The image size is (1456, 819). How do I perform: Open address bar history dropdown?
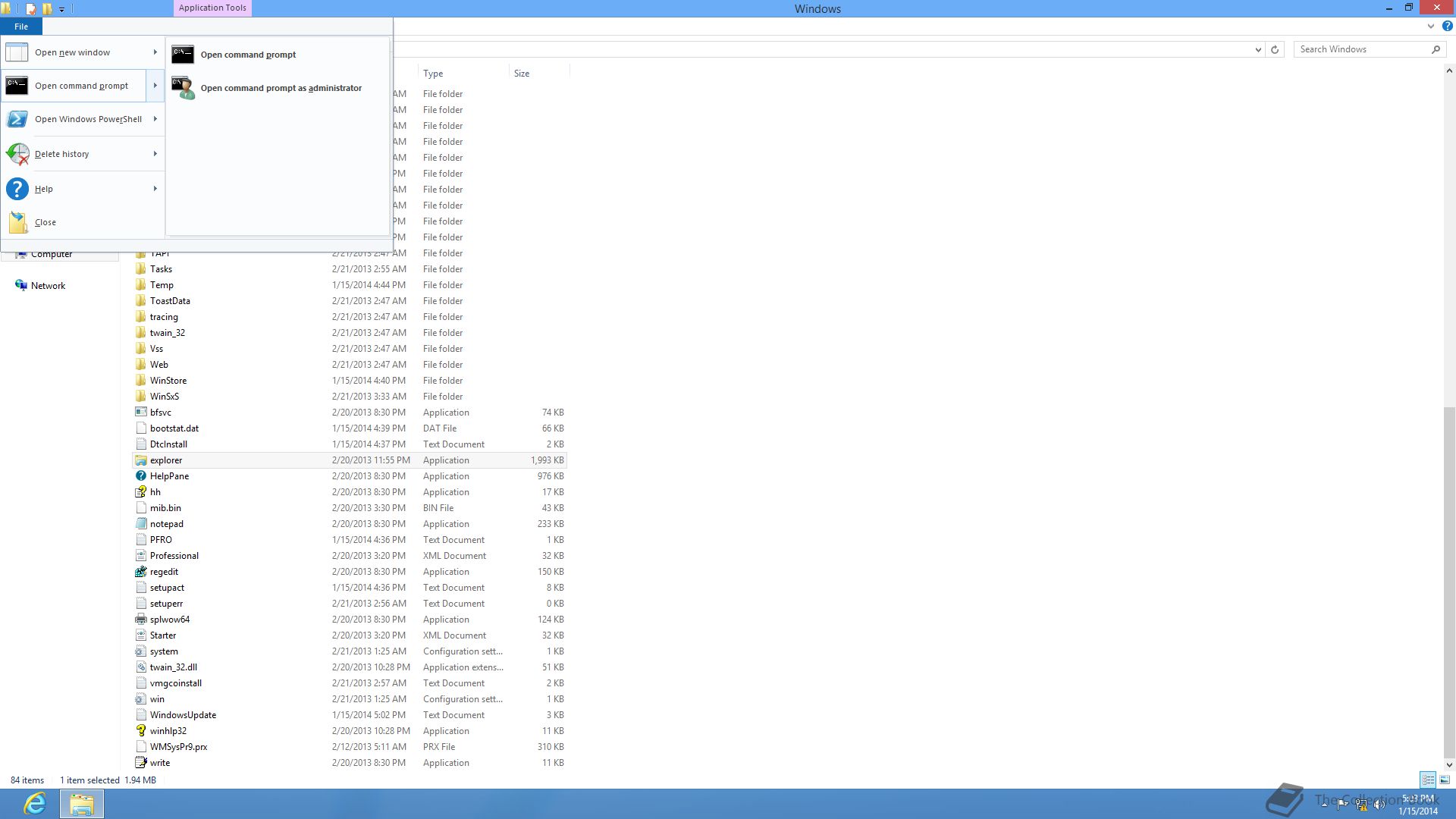pyautogui.click(x=1258, y=49)
